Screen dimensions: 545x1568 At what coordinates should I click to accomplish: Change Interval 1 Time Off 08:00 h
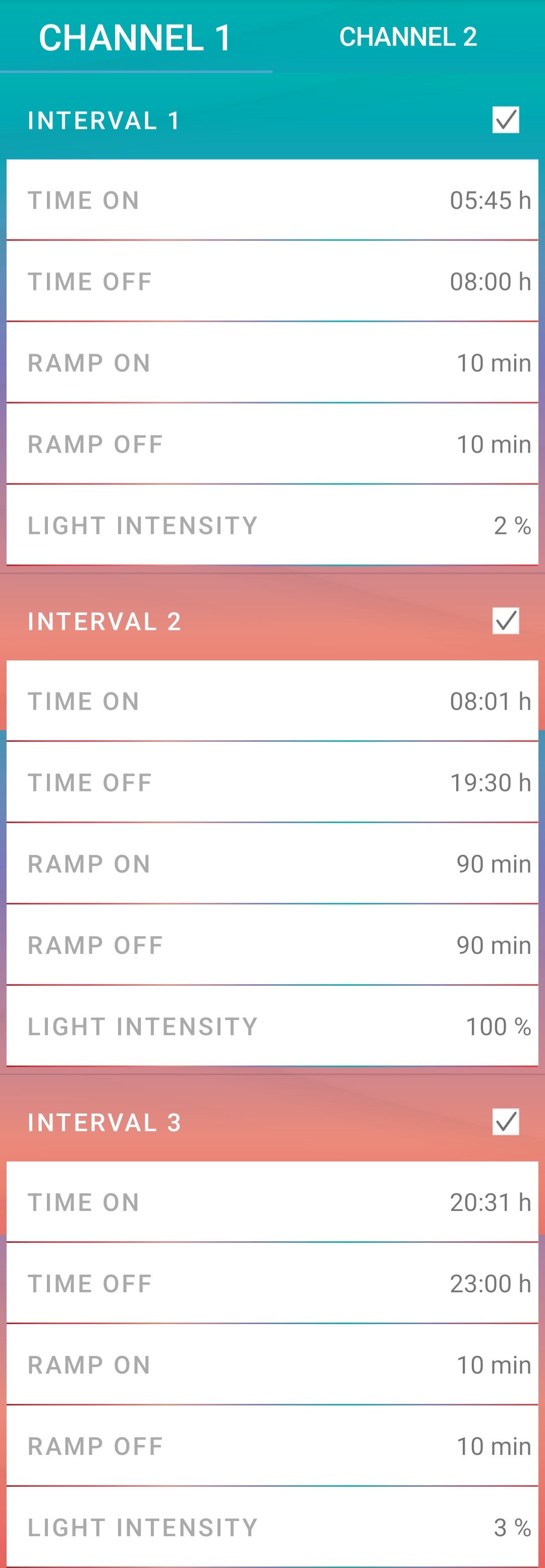[x=272, y=281]
